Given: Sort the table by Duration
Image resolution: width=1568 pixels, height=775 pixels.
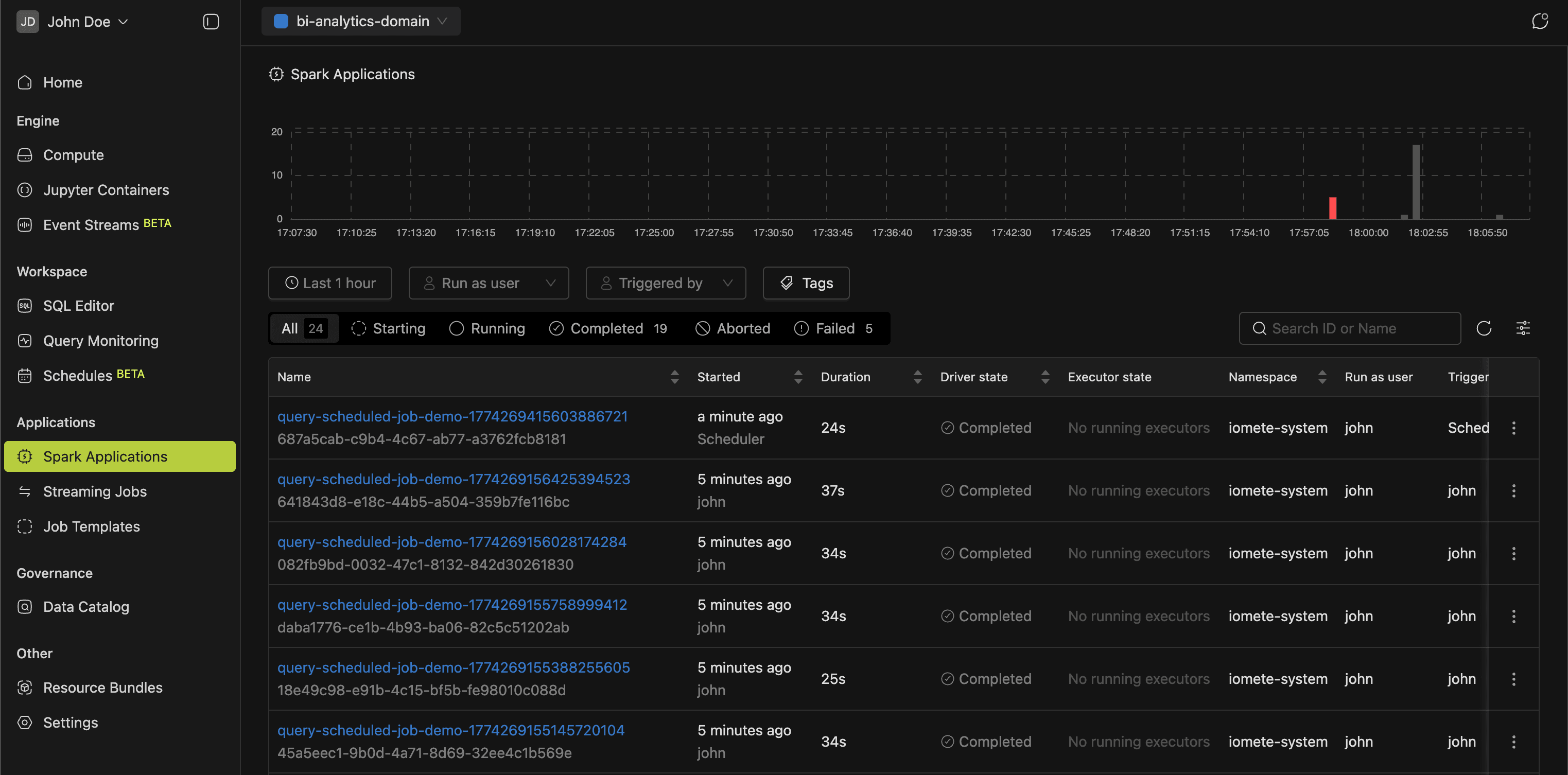Looking at the screenshot, I should [917, 377].
